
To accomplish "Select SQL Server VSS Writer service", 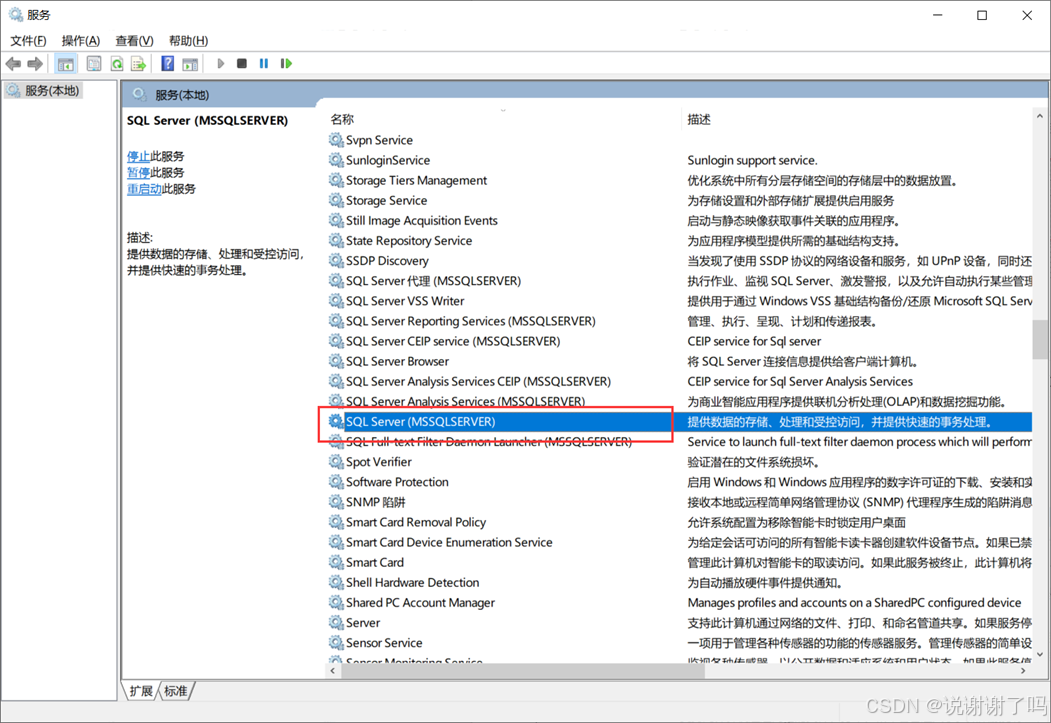I will [405, 301].
